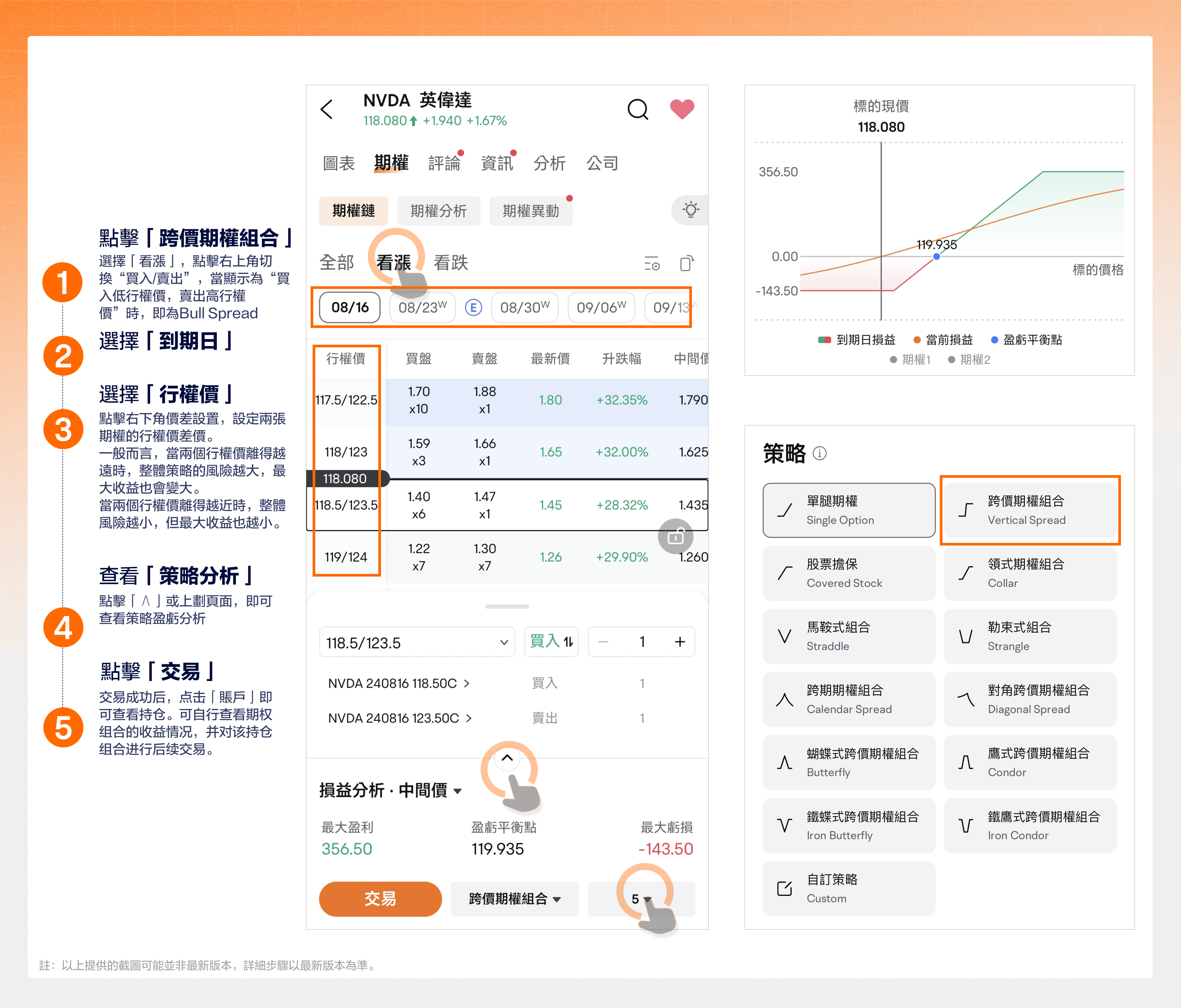This screenshot has width=1181, height=1008.
Task: Open search with the magnifier icon
Action: tap(638, 109)
